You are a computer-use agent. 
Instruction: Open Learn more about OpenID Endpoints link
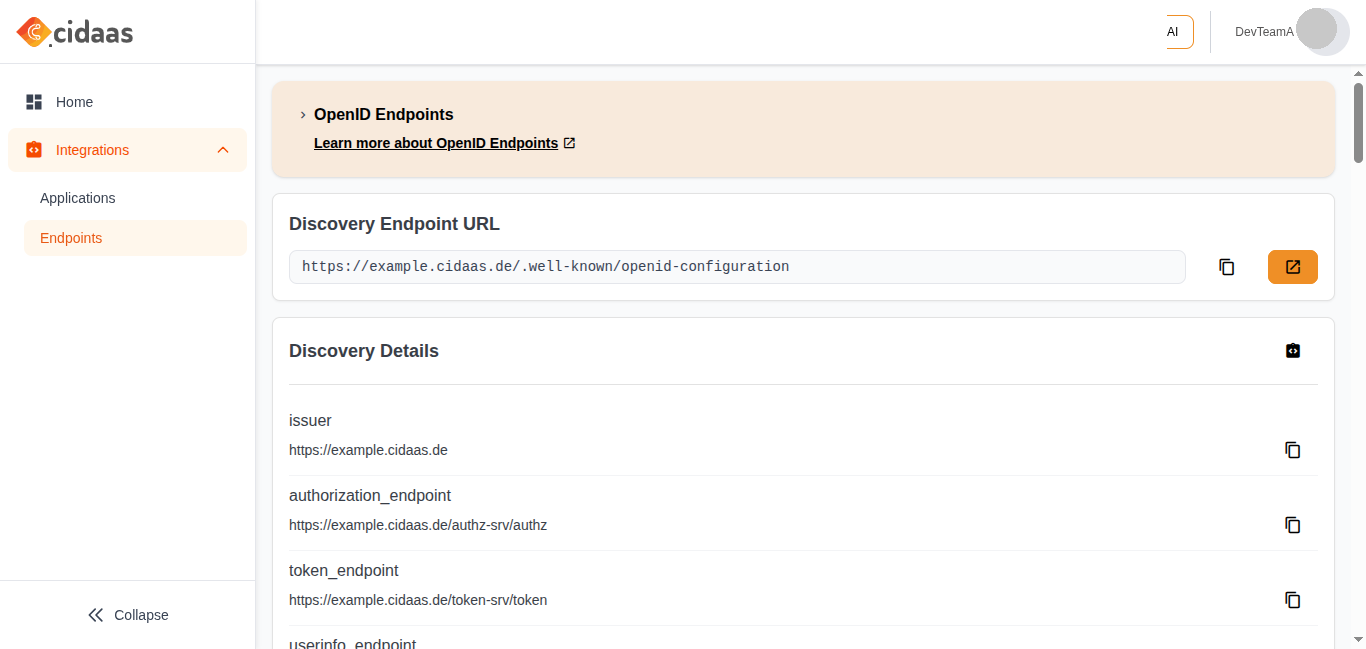click(436, 143)
